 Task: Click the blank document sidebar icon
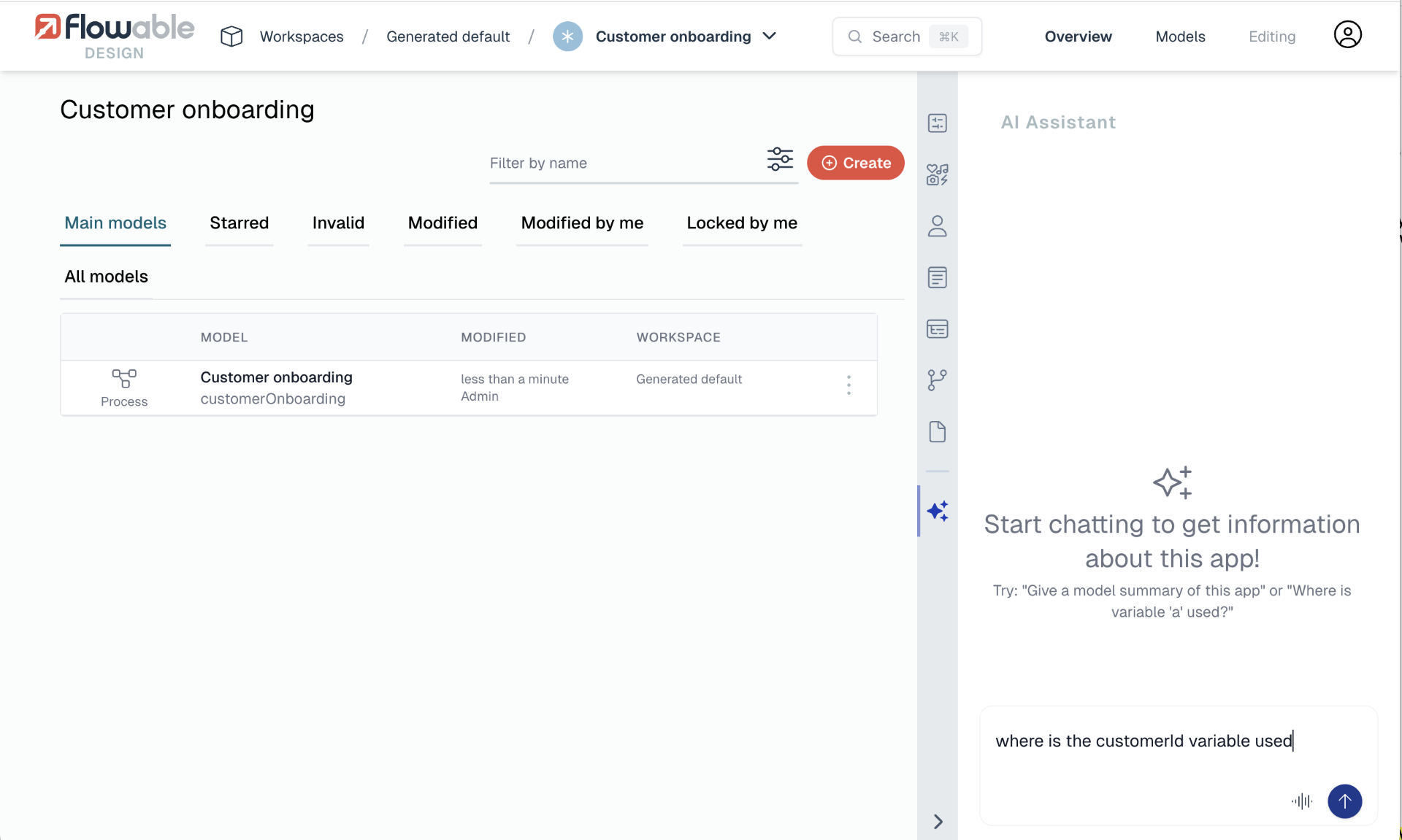(938, 432)
